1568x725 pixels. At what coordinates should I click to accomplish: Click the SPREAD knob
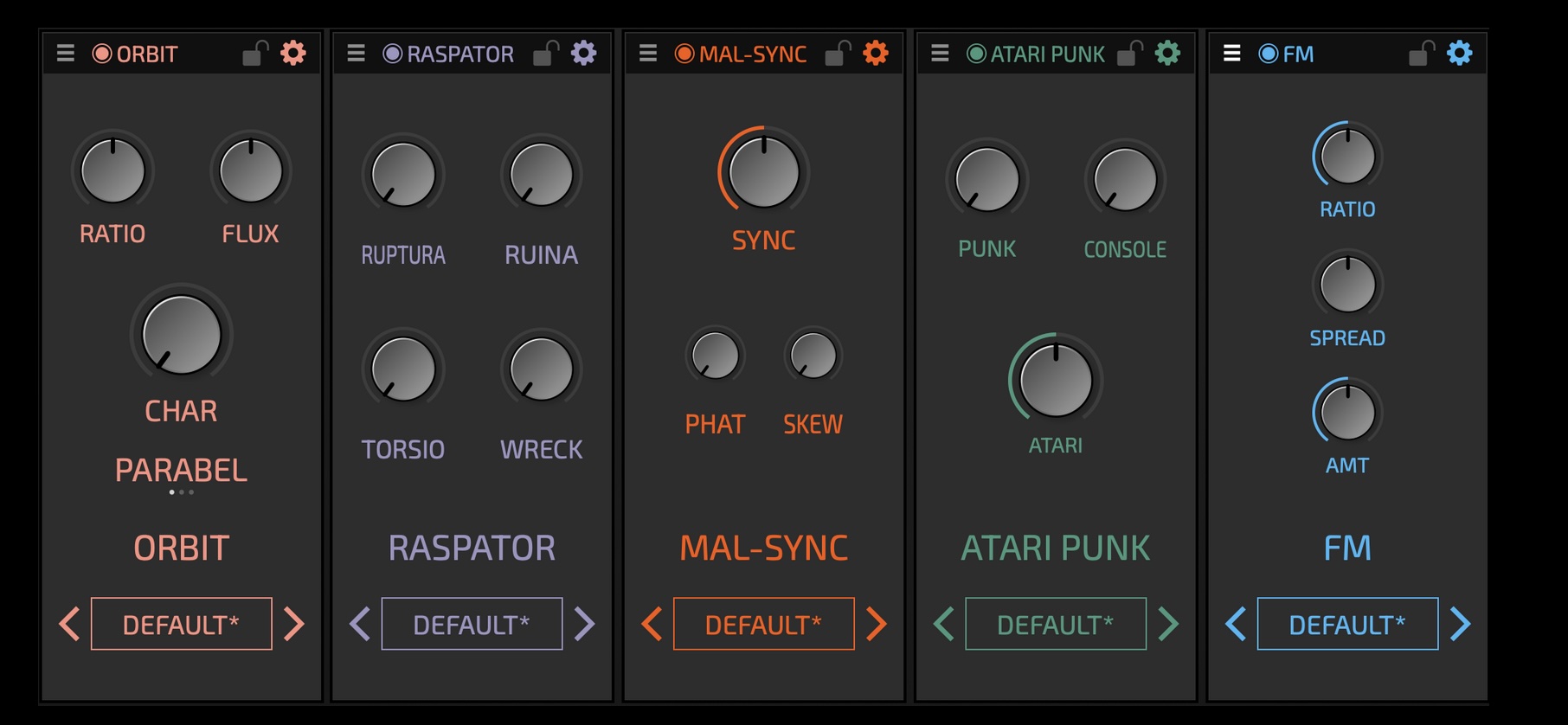coord(1347,285)
